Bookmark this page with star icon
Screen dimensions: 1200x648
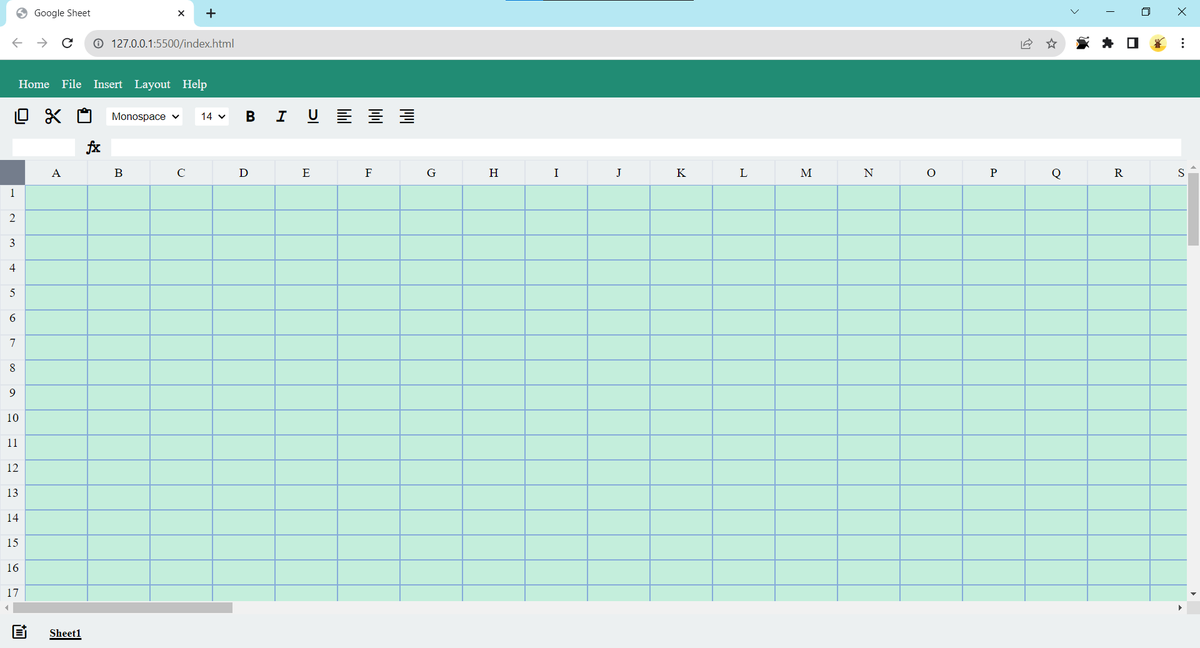click(1052, 44)
